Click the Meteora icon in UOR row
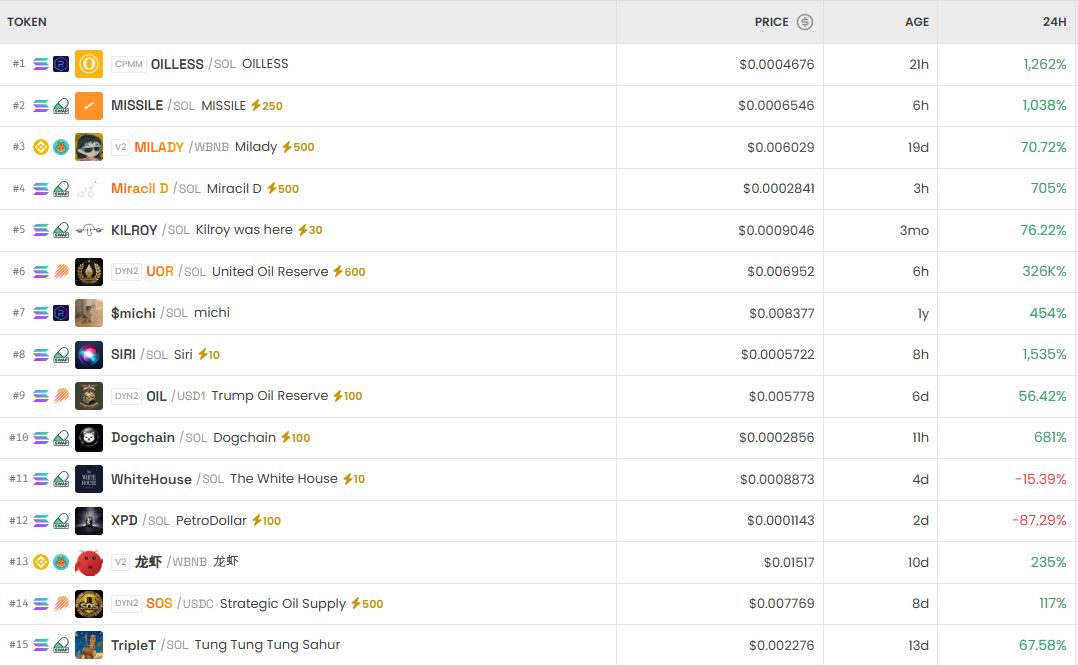Image resolution: width=1078 pixels, height=665 pixels. click(61, 272)
